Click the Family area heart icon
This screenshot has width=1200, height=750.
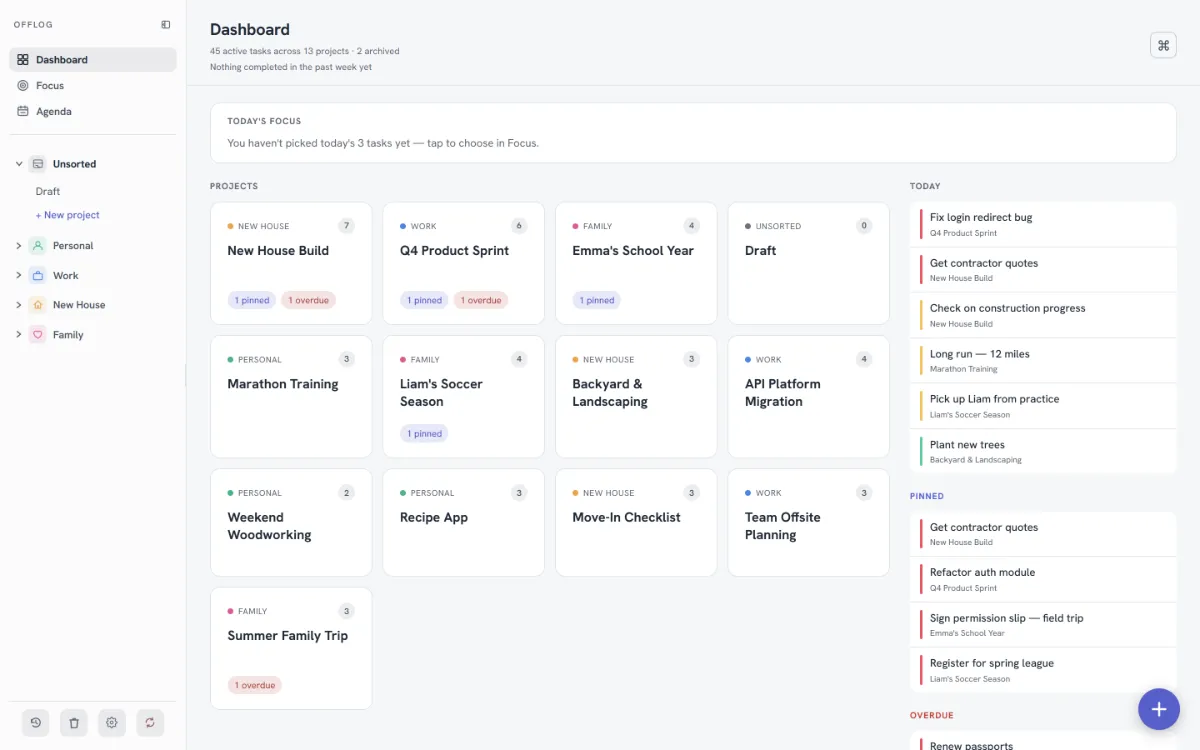37,335
